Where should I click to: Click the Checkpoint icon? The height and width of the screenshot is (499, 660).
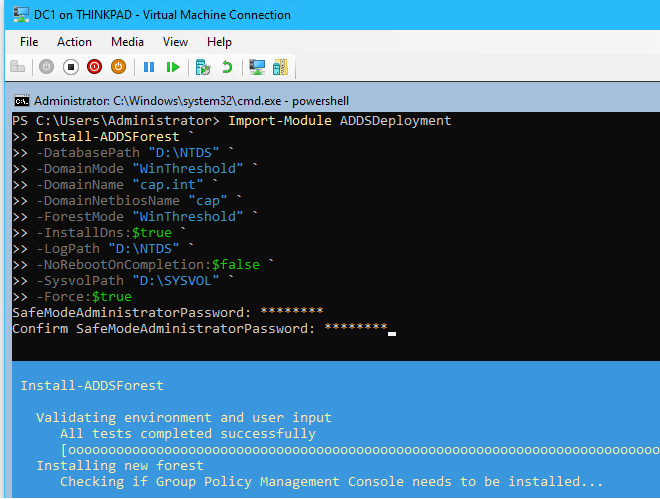pos(203,67)
